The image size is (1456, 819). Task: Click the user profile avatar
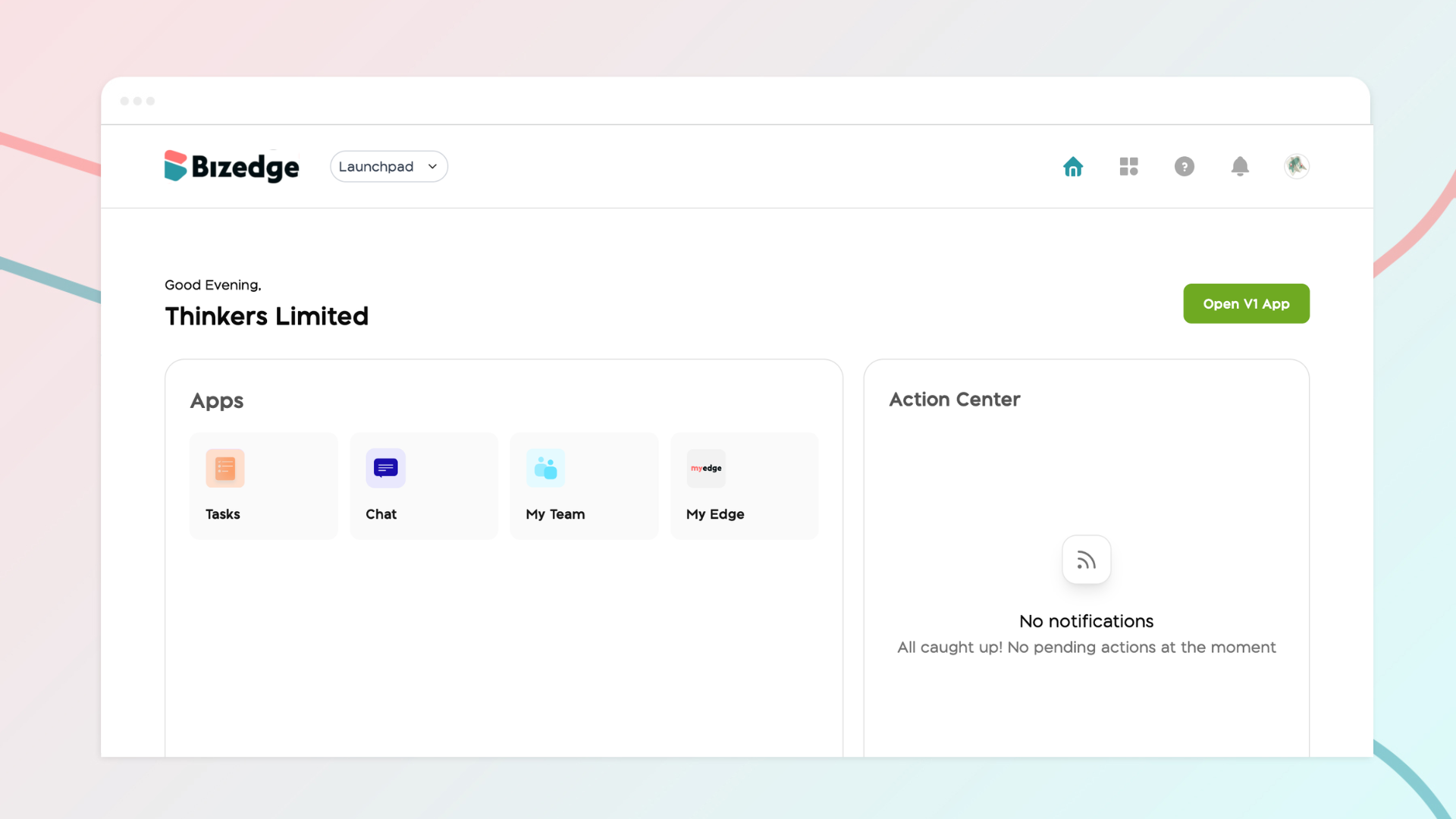[x=1296, y=166]
